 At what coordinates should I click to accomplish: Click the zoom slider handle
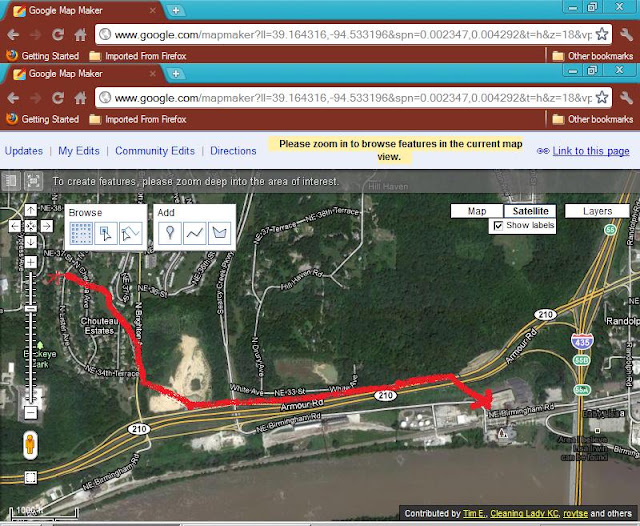pos(31,308)
